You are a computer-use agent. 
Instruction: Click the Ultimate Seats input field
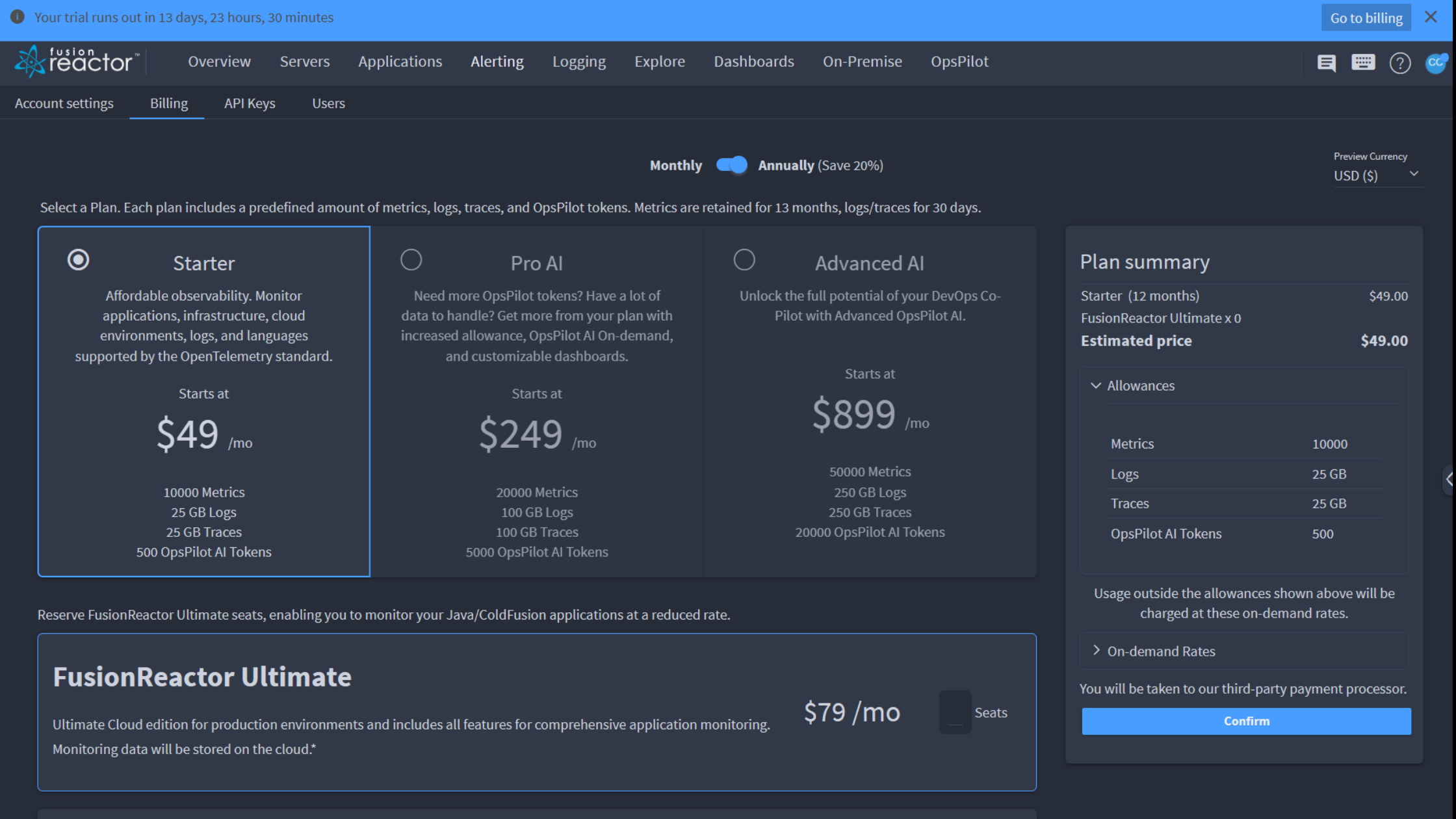955,712
